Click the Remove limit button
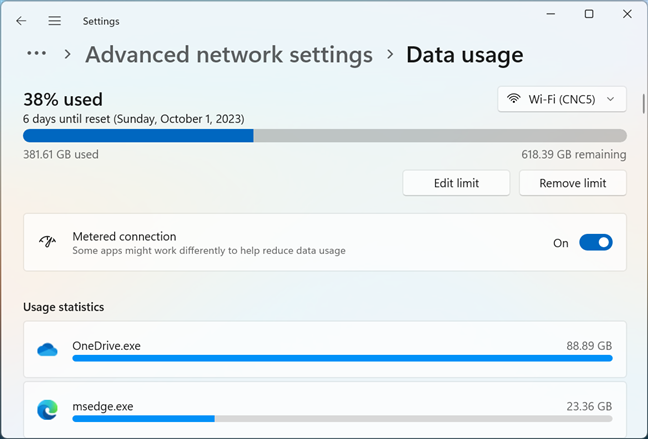 tap(573, 183)
